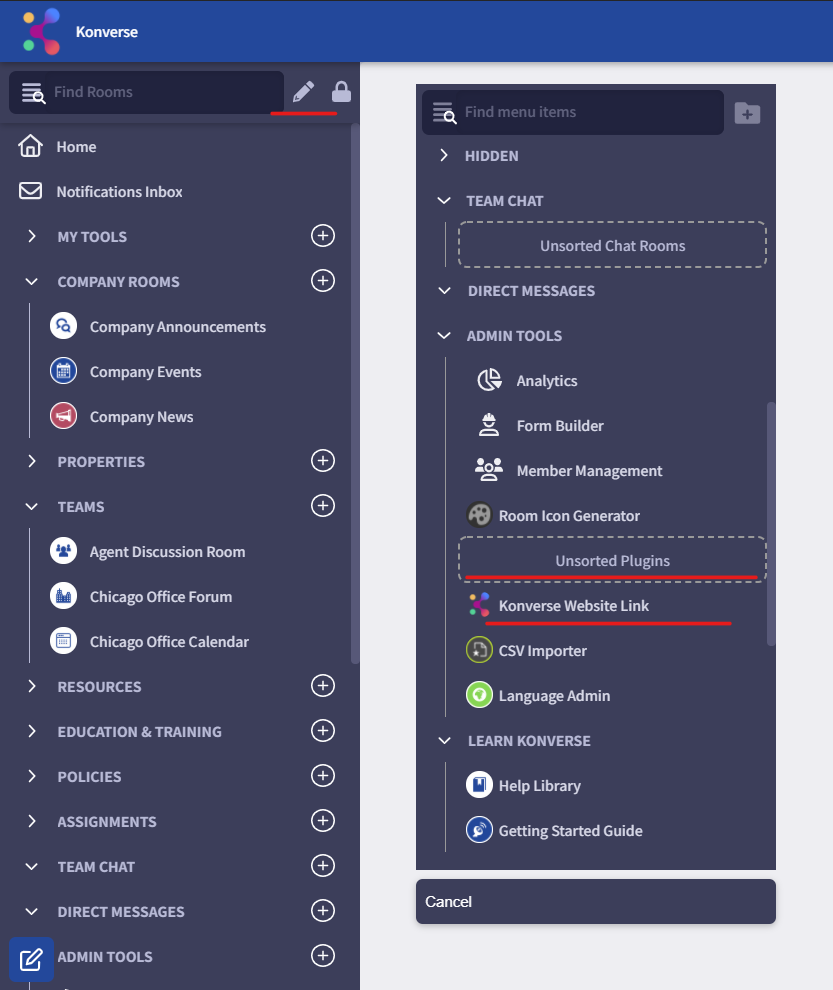Click the Find Rooms search list icon
Viewport: 833px width, 990px height.
[x=33, y=93]
